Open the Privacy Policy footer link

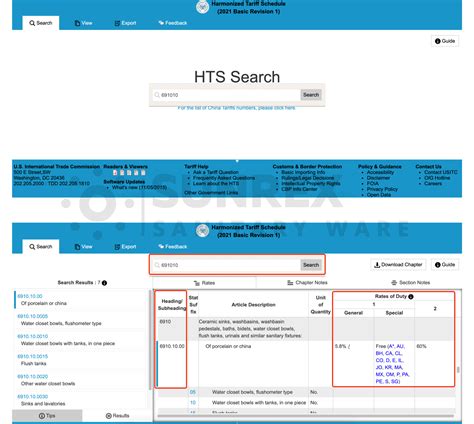[382, 189]
